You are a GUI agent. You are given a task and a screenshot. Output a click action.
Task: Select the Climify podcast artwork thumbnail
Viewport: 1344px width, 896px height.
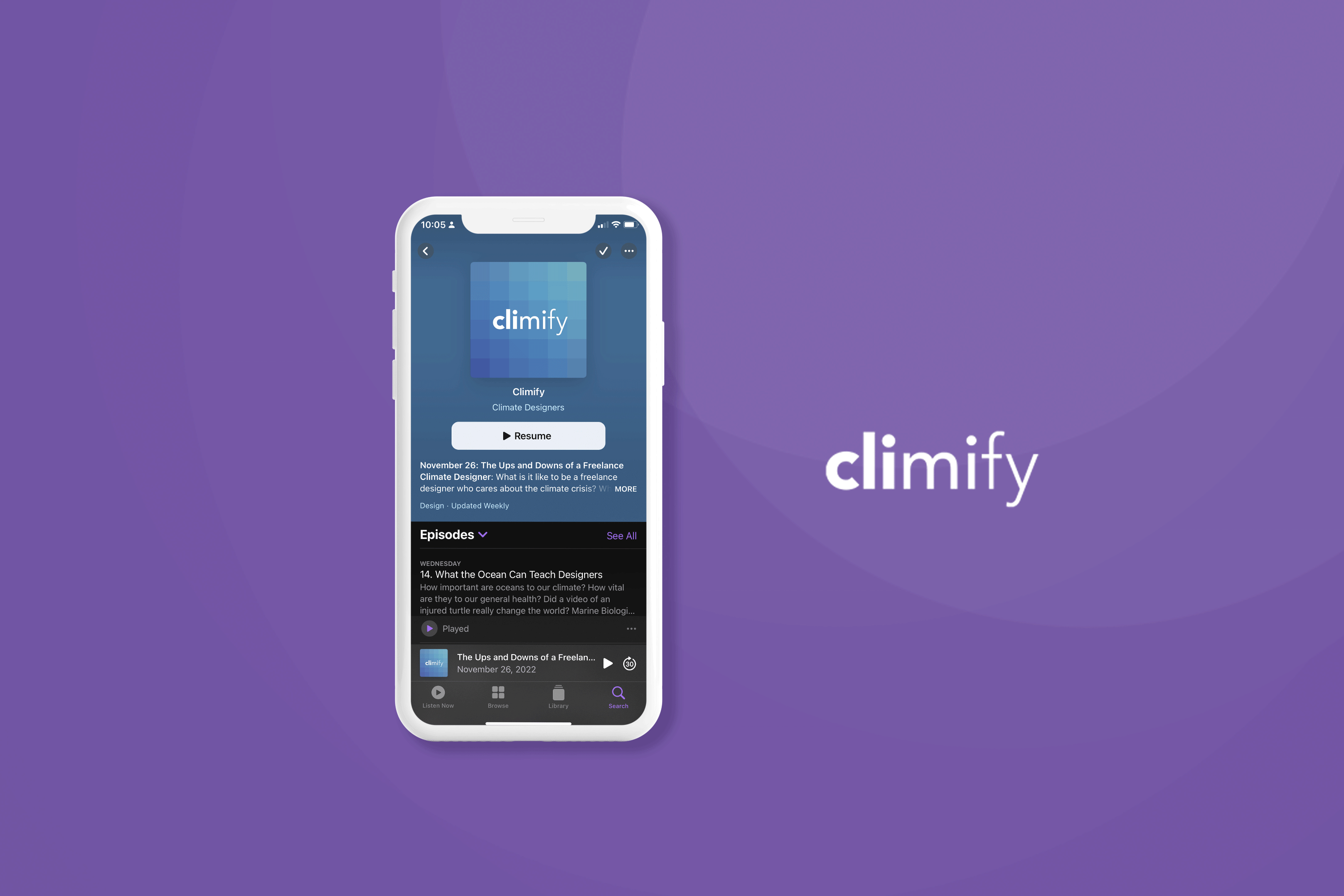point(528,320)
